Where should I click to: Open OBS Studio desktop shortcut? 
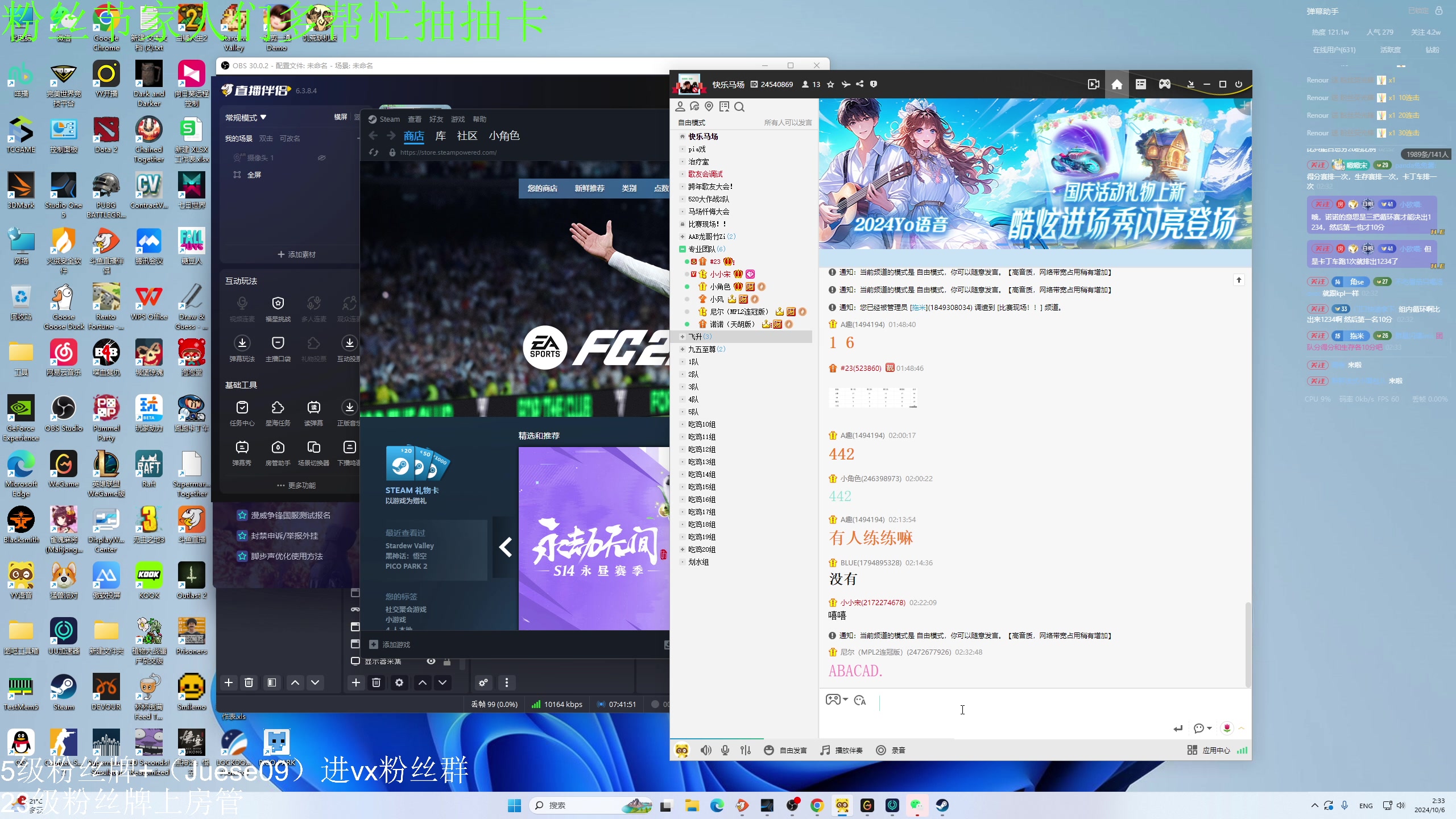(x=64, y=413)
